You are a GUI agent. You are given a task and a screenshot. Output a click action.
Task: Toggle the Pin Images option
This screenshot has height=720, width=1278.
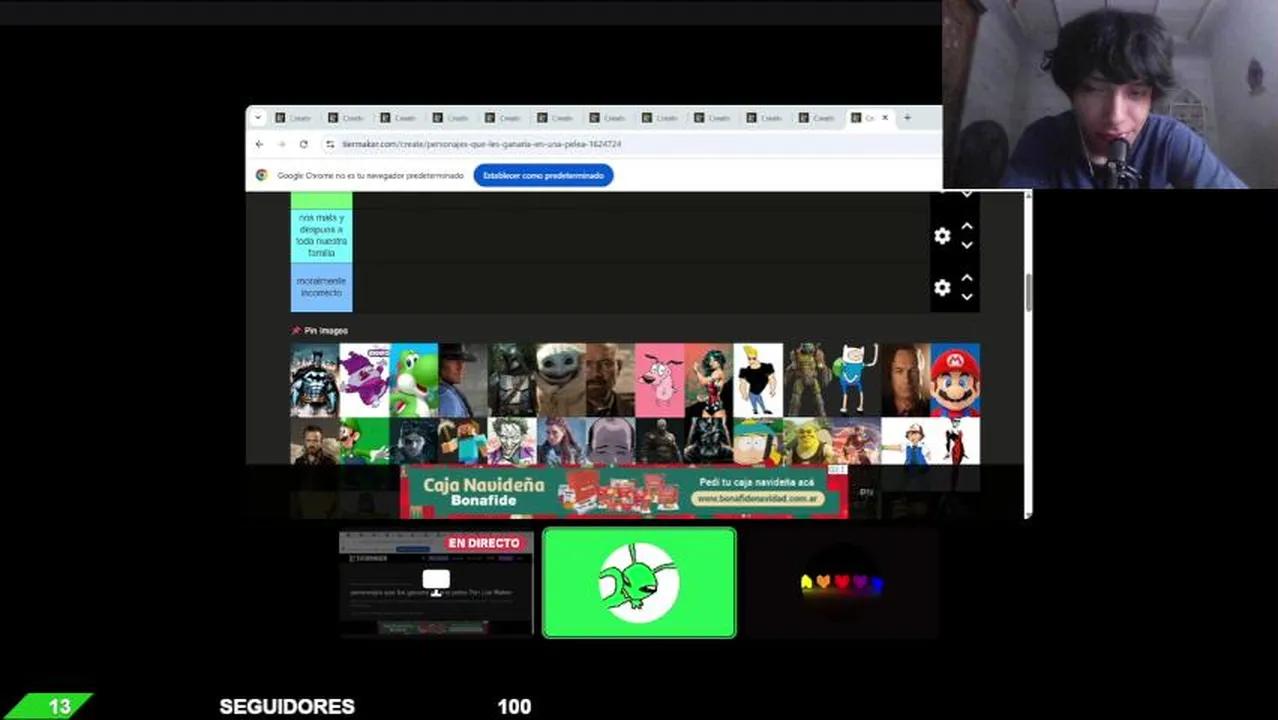(320, 330)
